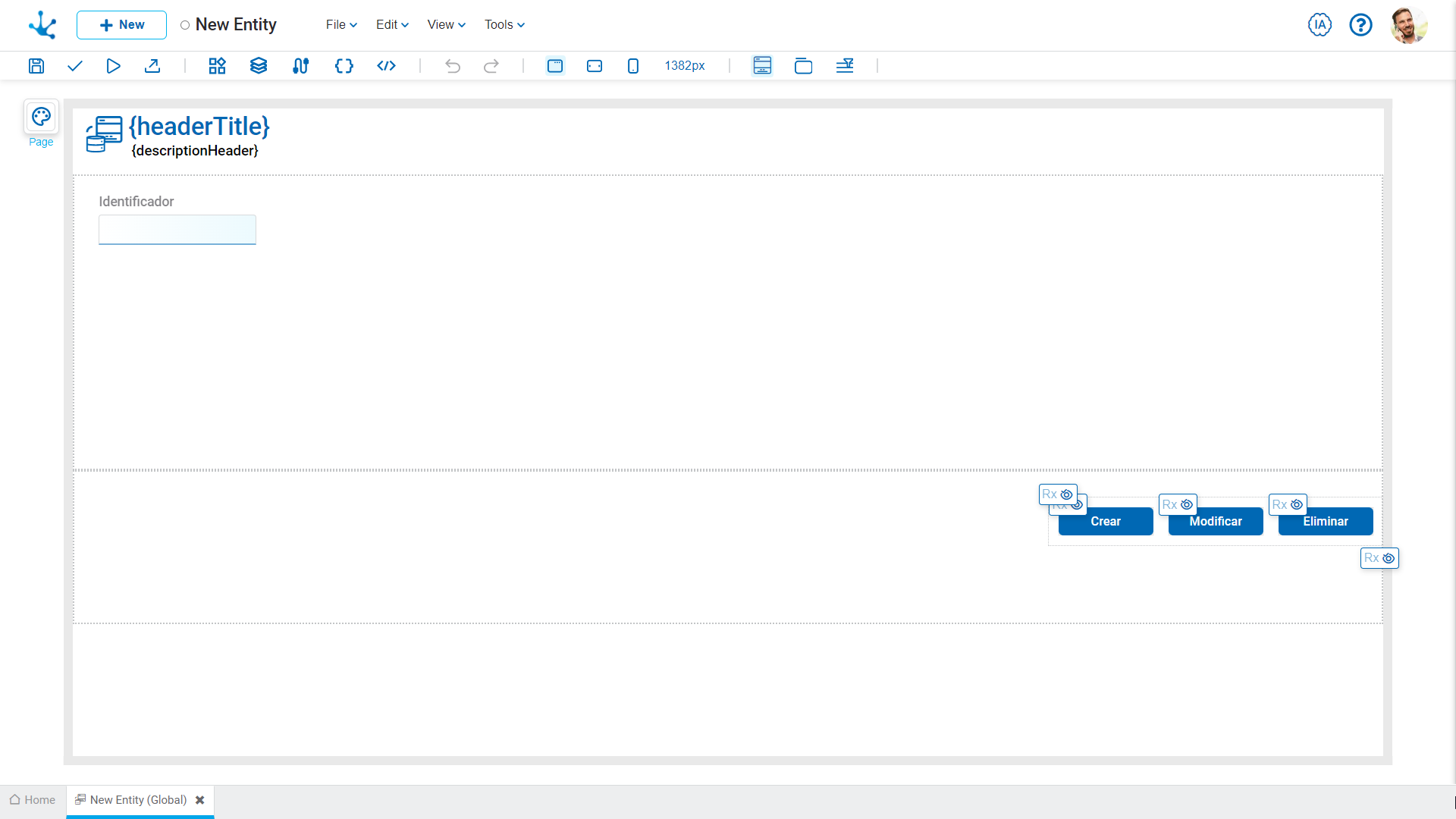Click the Crear button

[1106, 522]
